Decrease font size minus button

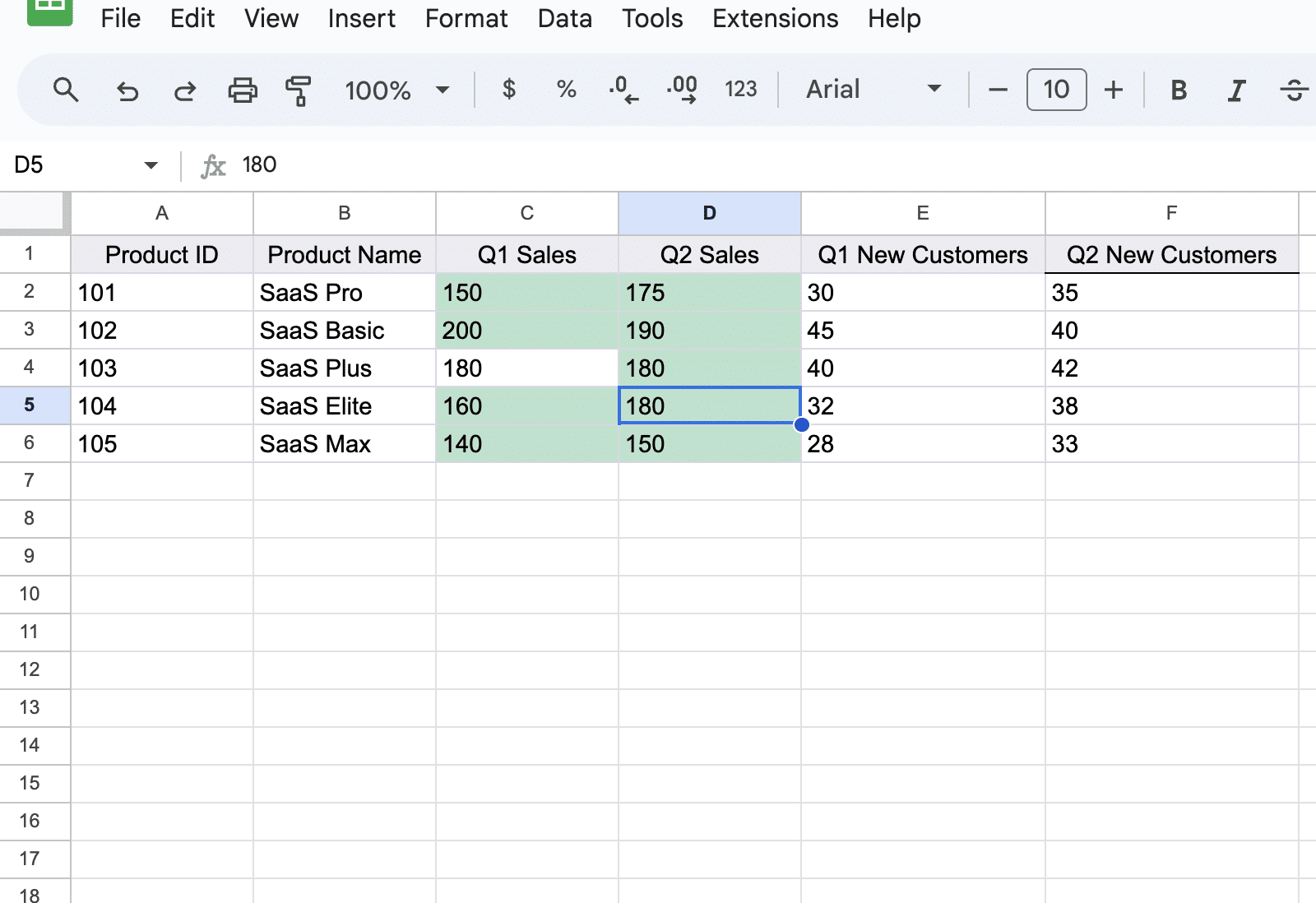coord(998,90)
